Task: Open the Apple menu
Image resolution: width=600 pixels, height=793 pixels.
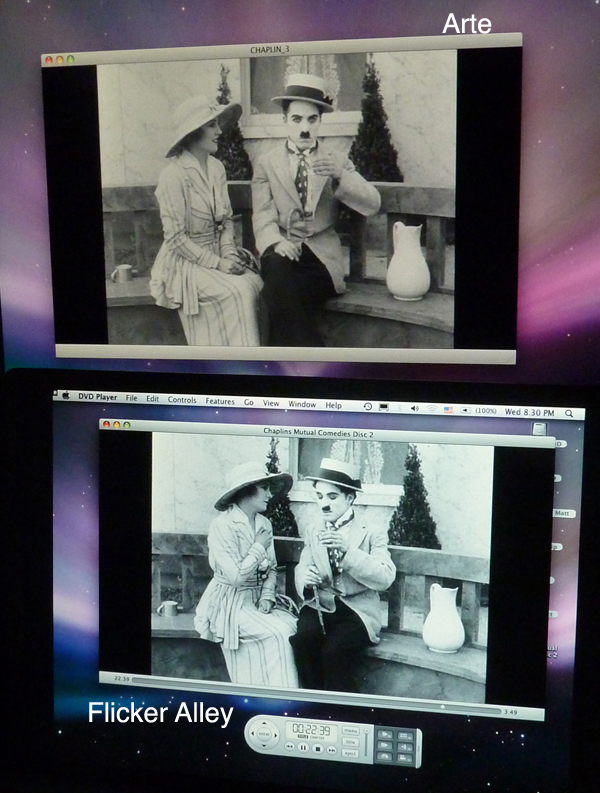Action: click(x=66, y=396)
